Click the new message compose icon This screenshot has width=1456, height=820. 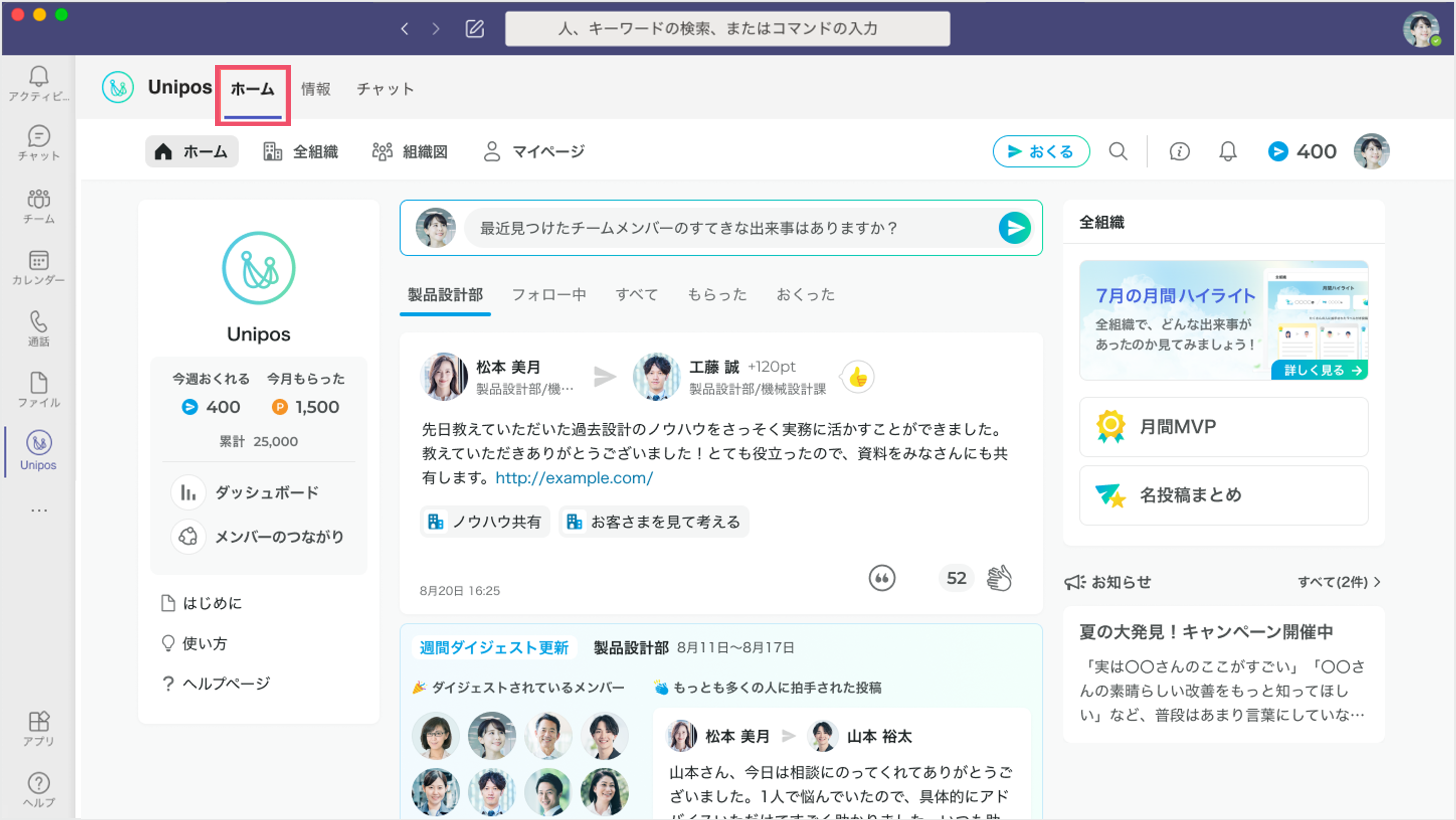click(475, 28)
